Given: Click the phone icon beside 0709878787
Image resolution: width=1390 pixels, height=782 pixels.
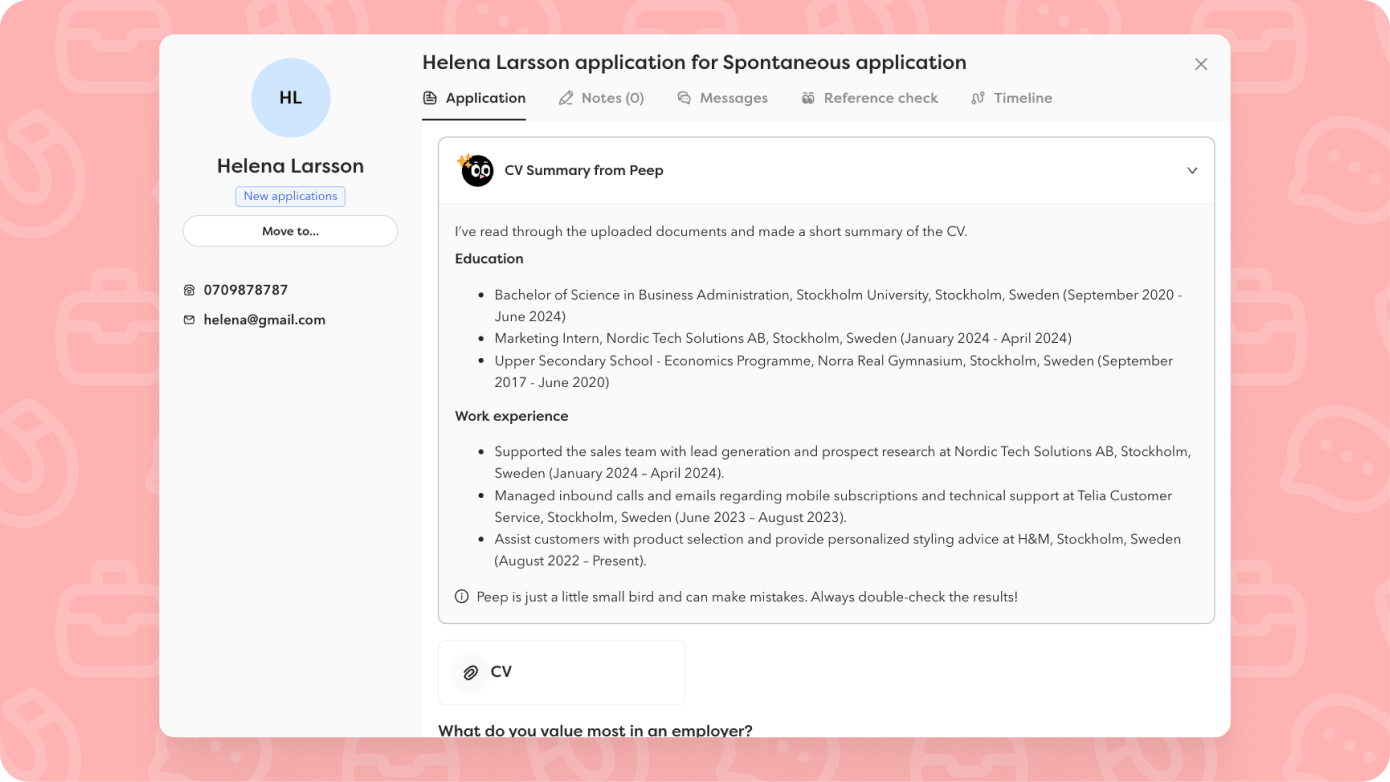Looking at the screenshot, I should (x=189, y=290).
